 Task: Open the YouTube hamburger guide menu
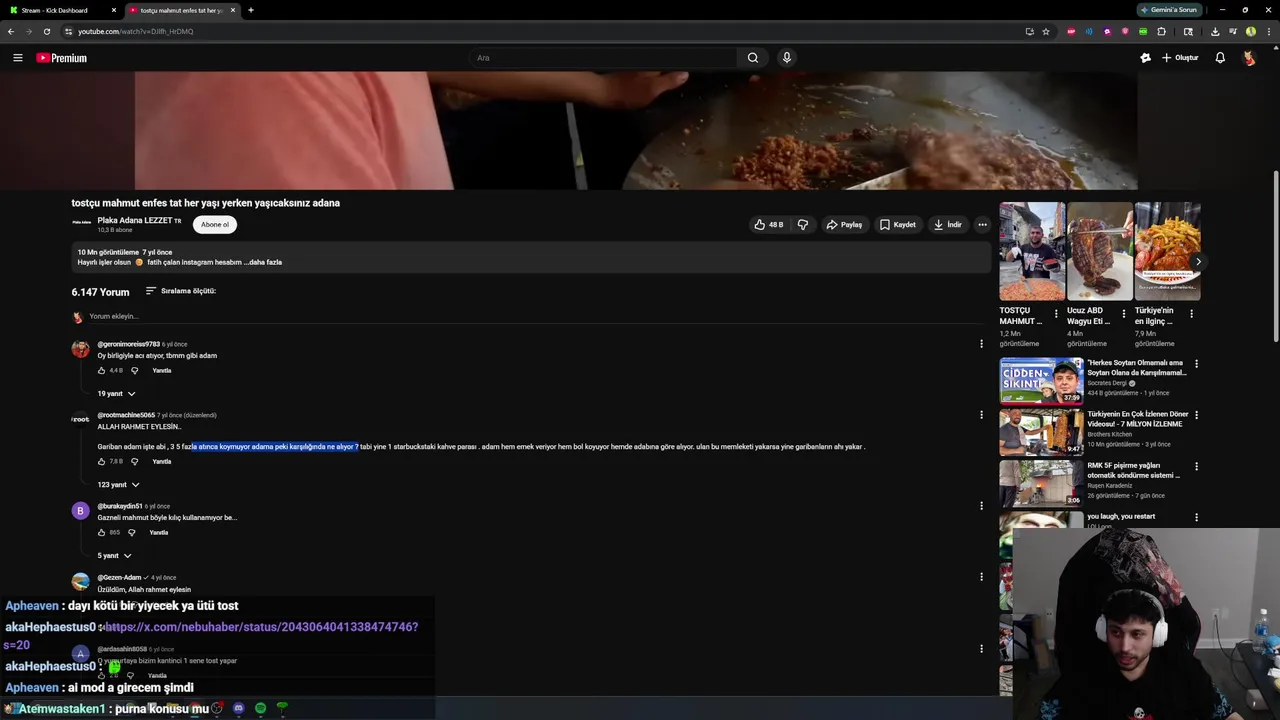click(x=17, y=58)
